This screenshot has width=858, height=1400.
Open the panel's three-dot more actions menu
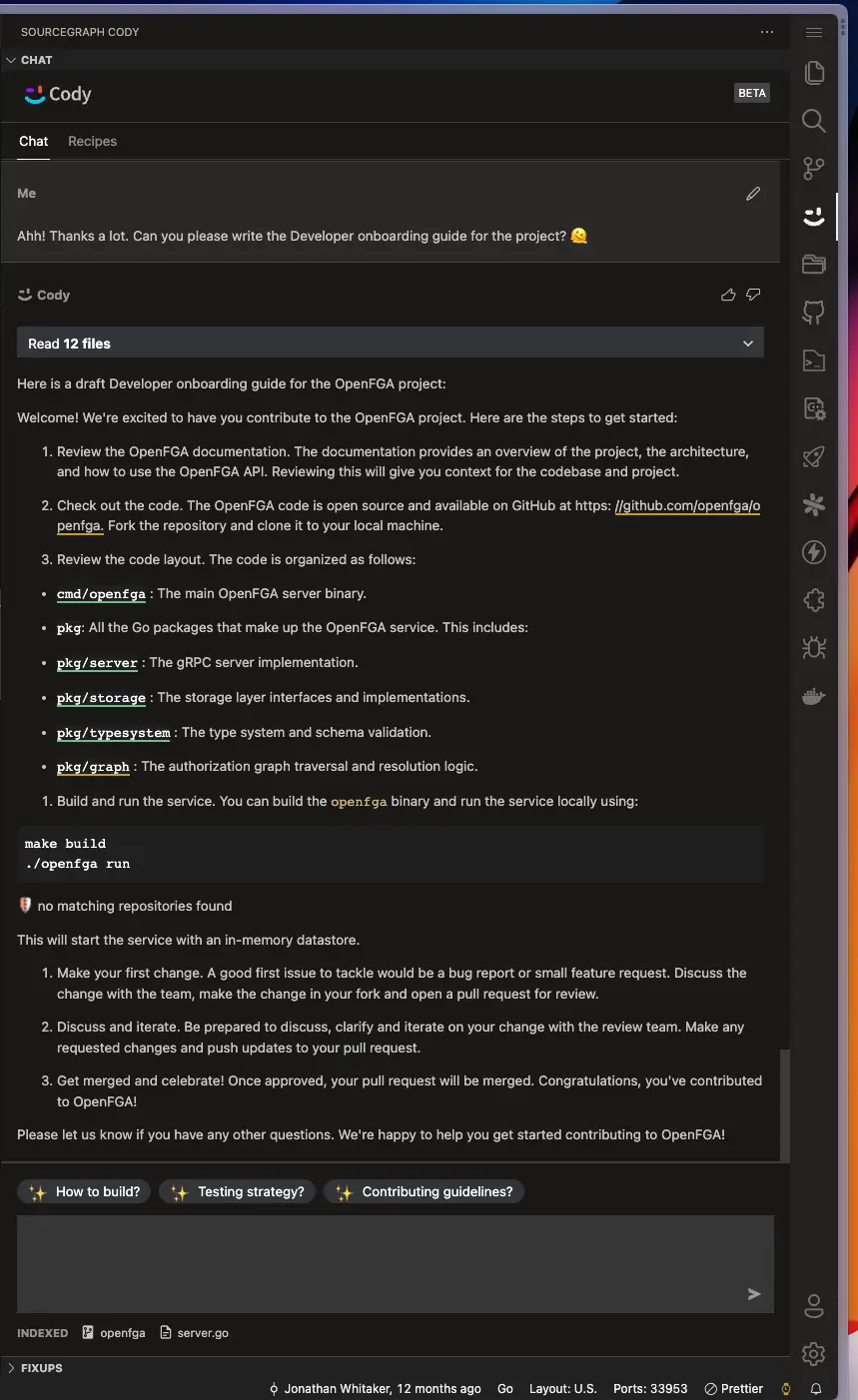767,32
